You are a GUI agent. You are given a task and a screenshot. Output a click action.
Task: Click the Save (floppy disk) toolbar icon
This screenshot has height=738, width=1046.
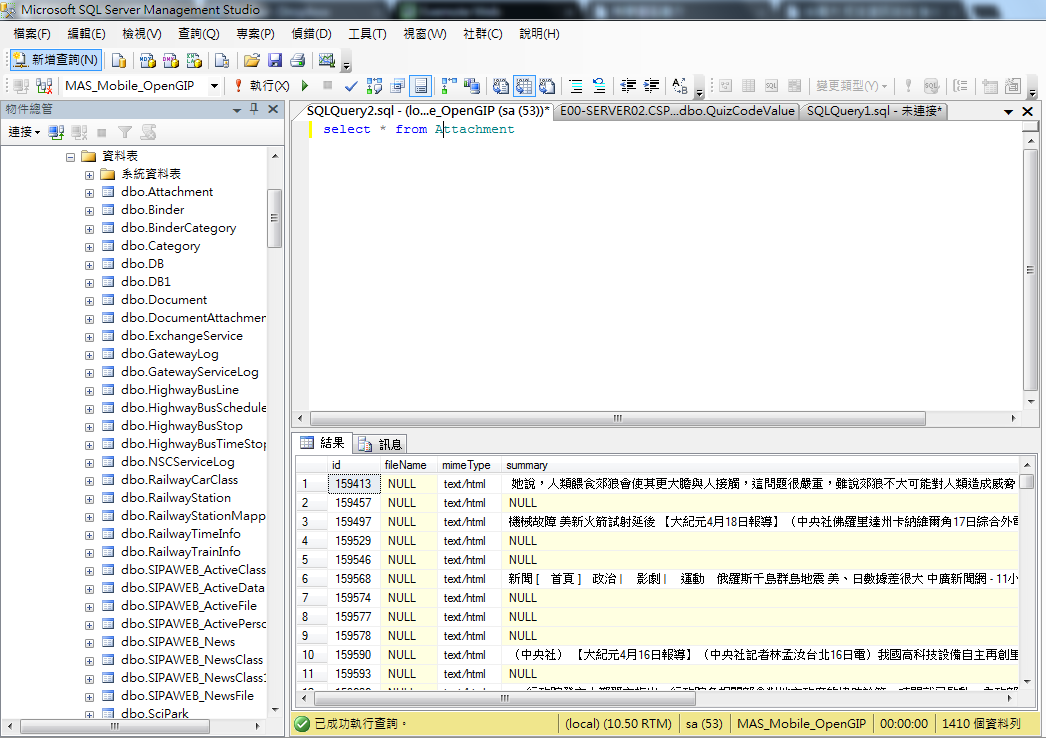274,60
